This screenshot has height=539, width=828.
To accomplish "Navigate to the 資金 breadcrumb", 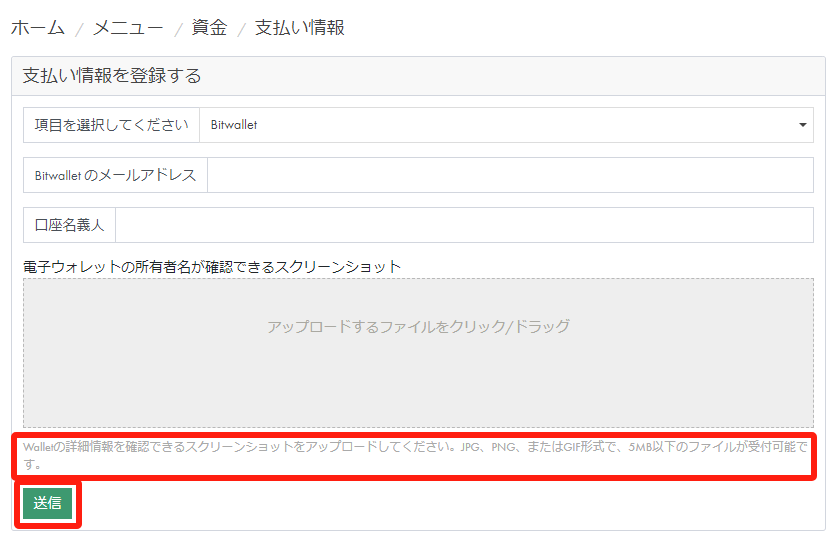I will (x=209, y=28).
